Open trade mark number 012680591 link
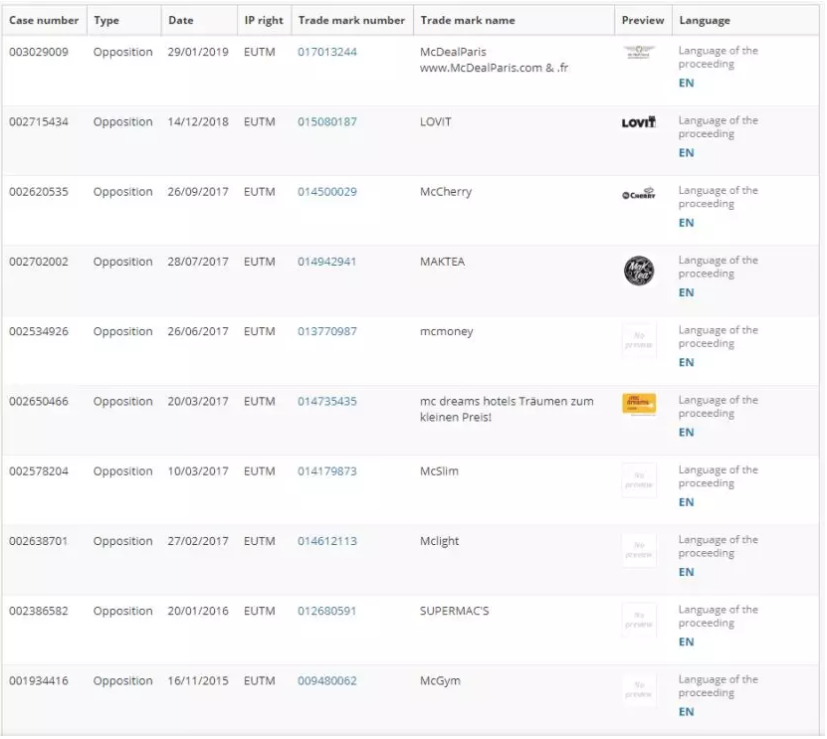The width and height of the screenshot is (827, 739). click(x=327, y=611)
